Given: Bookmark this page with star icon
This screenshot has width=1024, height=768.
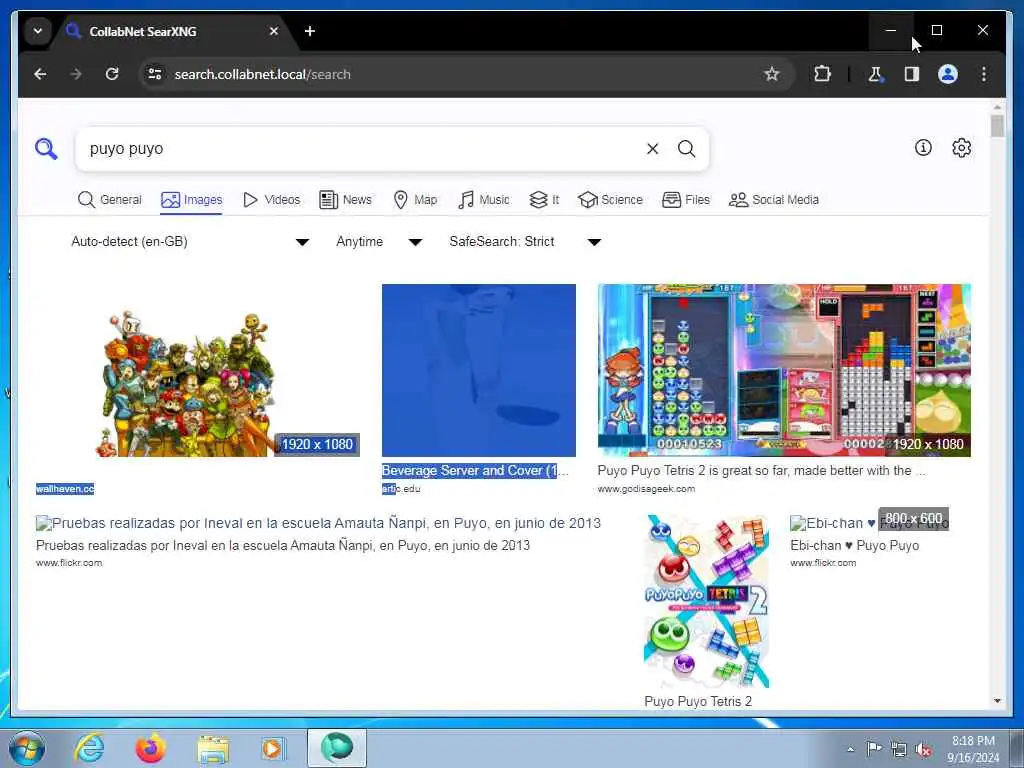Looking at the screenshot, I should tap(771, 74).
